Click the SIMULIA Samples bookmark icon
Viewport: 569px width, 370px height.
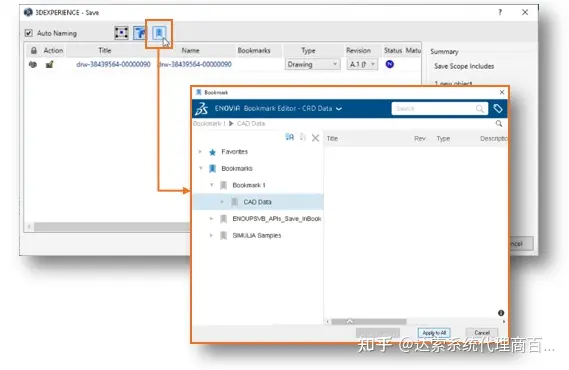[224, 235]
